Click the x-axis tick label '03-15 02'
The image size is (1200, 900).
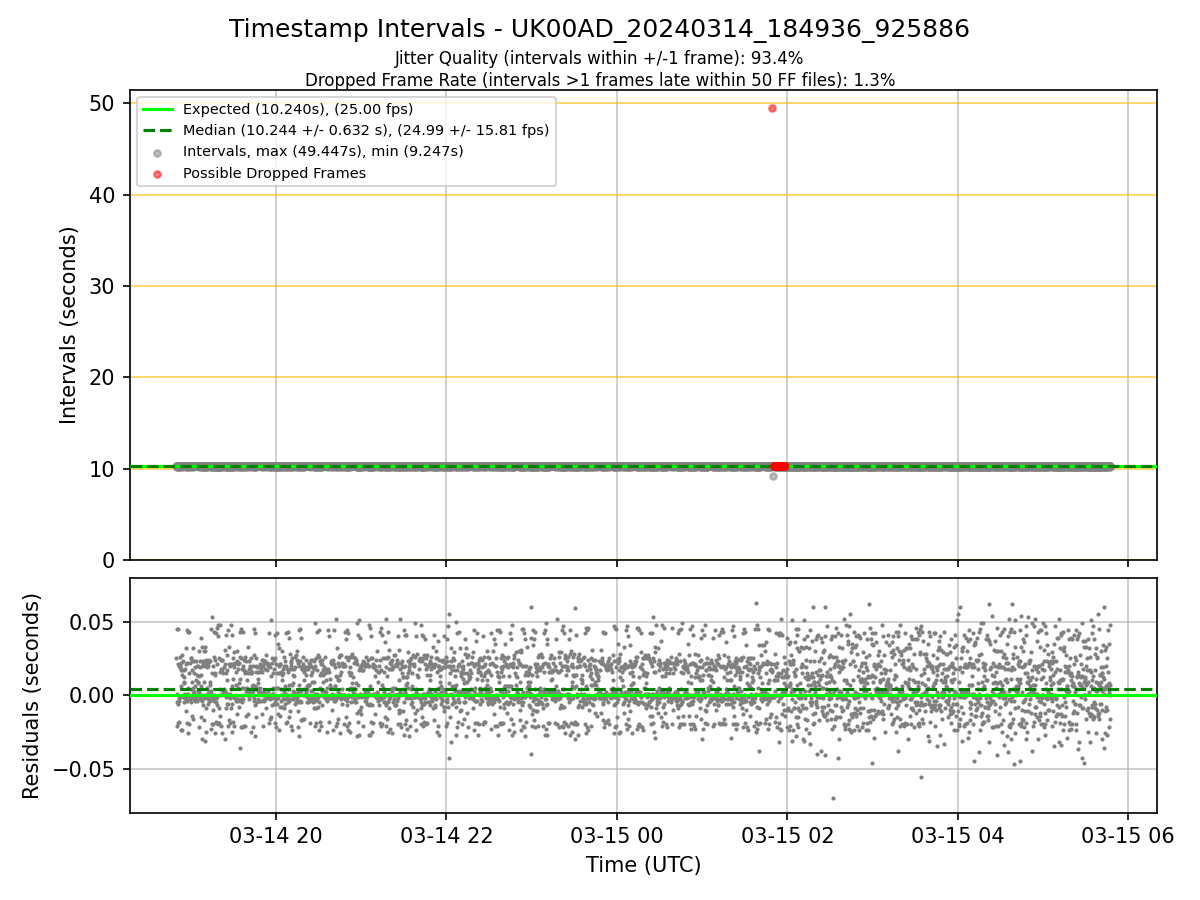pyautogui.click(x=787, y=836)
